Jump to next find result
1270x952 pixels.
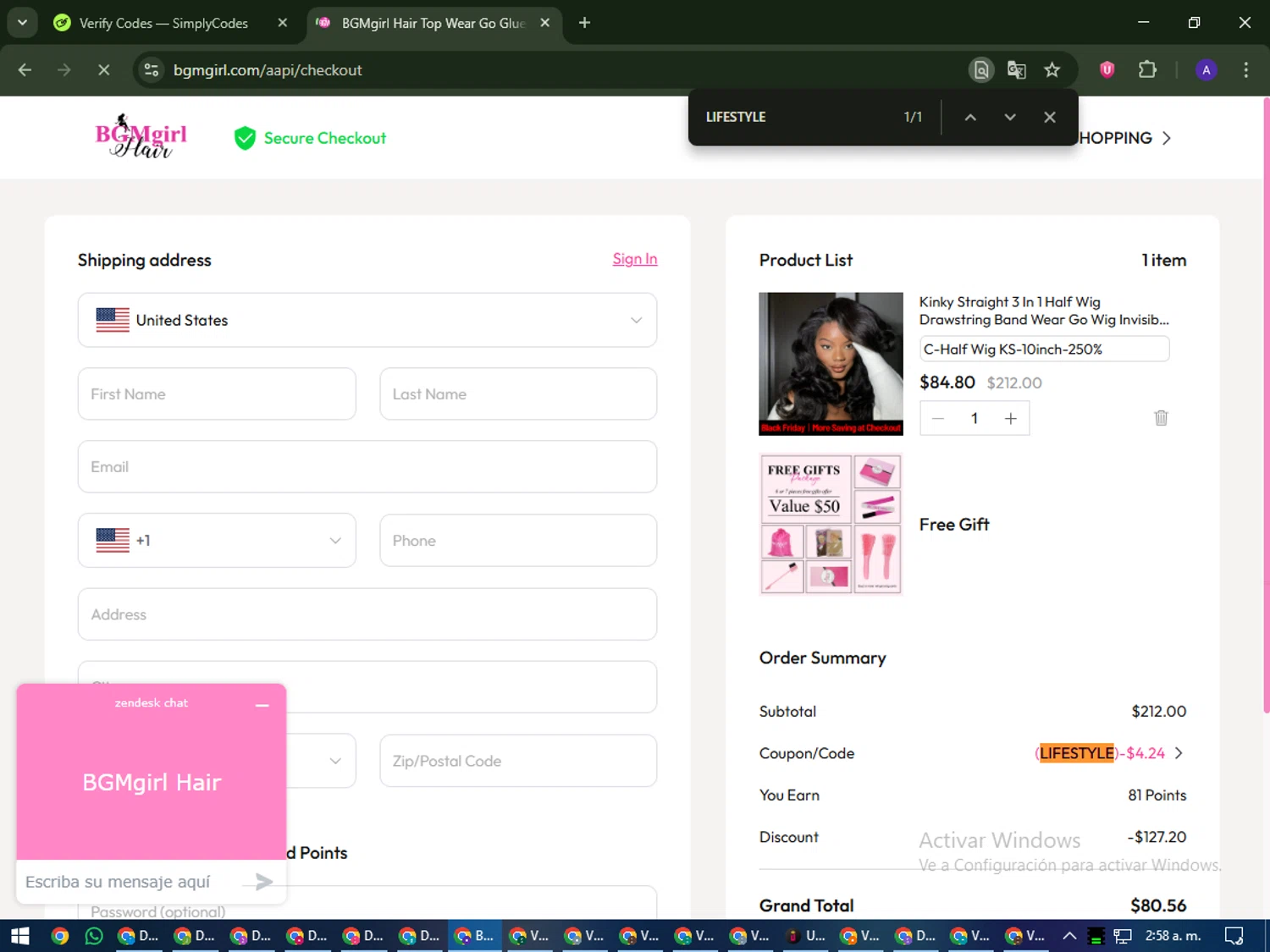click(x=1010, y=118)
